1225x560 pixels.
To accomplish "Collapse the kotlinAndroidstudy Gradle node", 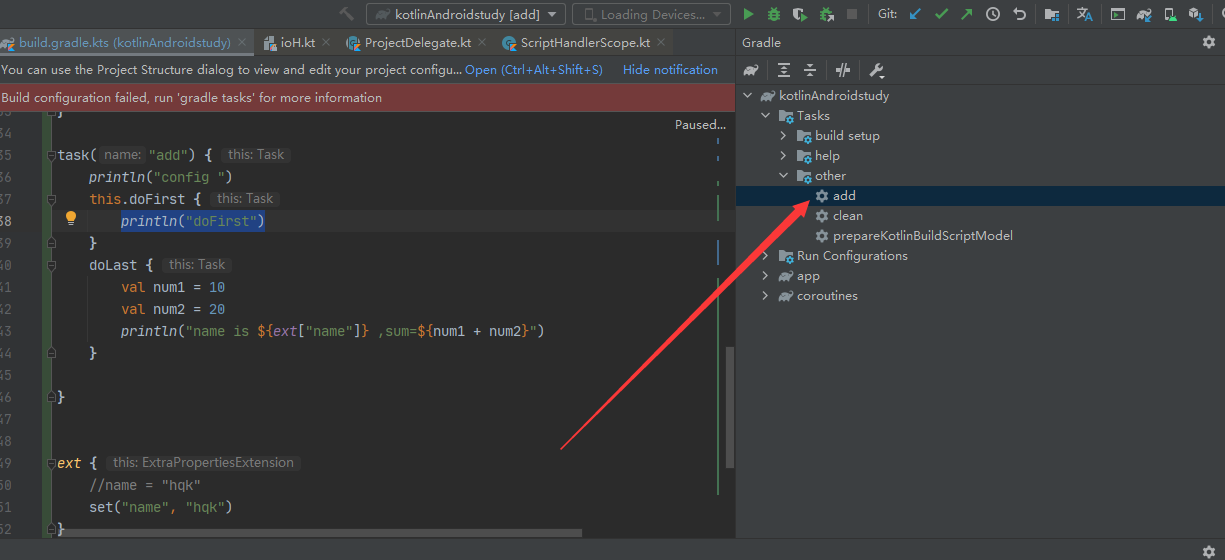I will click(x=748, y=96).
